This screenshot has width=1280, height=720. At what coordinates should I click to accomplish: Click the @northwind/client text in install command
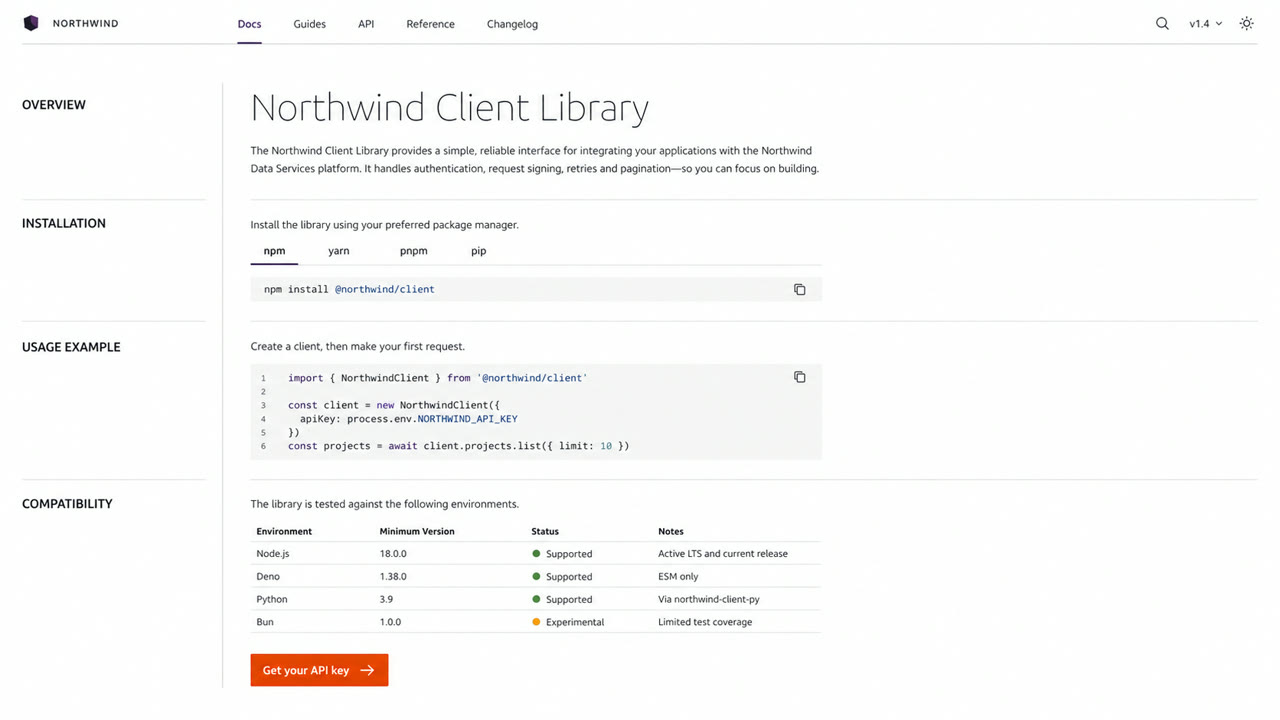coord(384,289)
